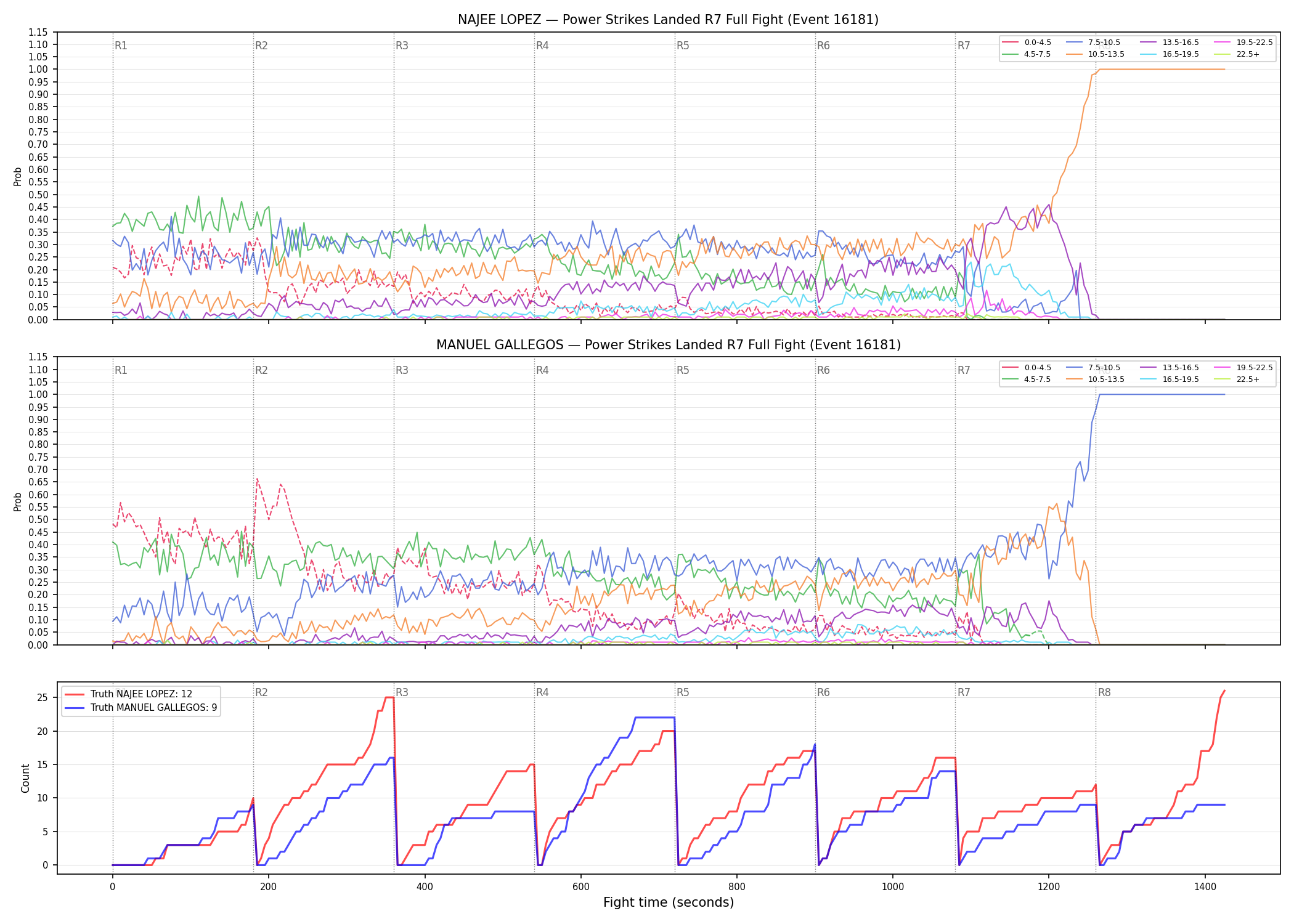Select the 'Prob' label of Najee Lopez chart
The image size is (1294, 924).
[18, 176]
